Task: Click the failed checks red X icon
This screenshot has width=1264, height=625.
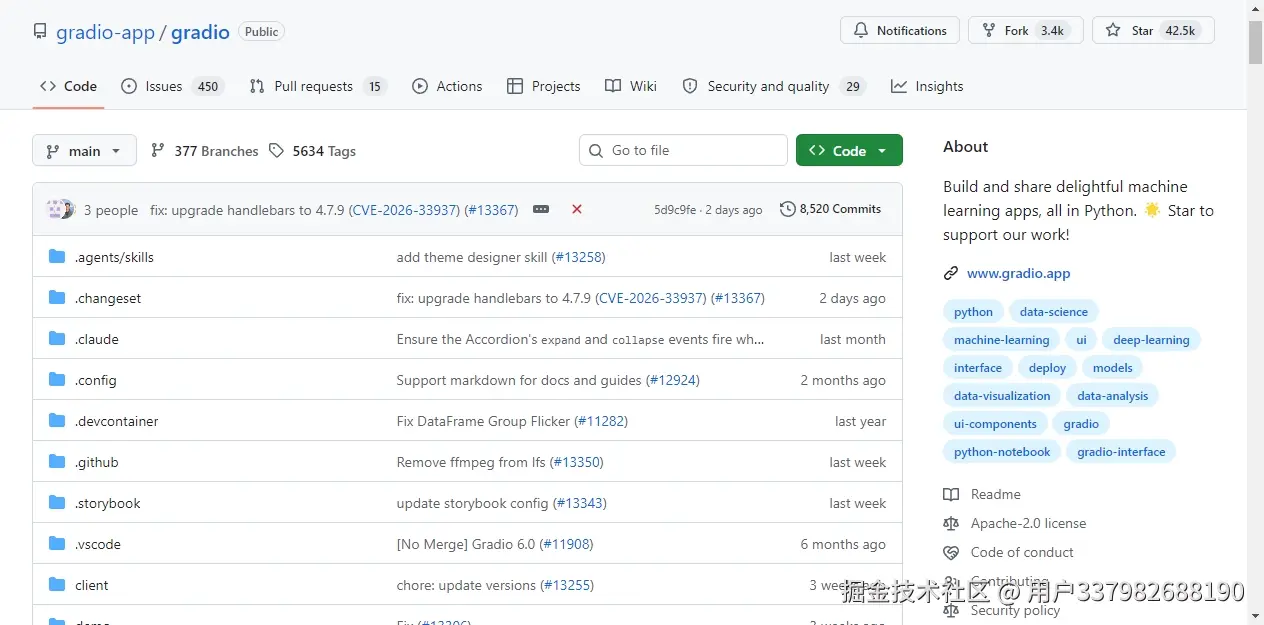Action: point(577,209)
